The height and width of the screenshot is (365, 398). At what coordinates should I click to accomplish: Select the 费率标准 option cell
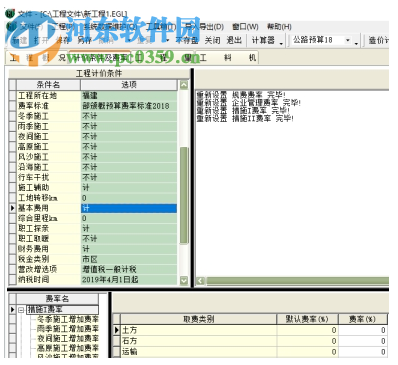click(x=129, y=106)
